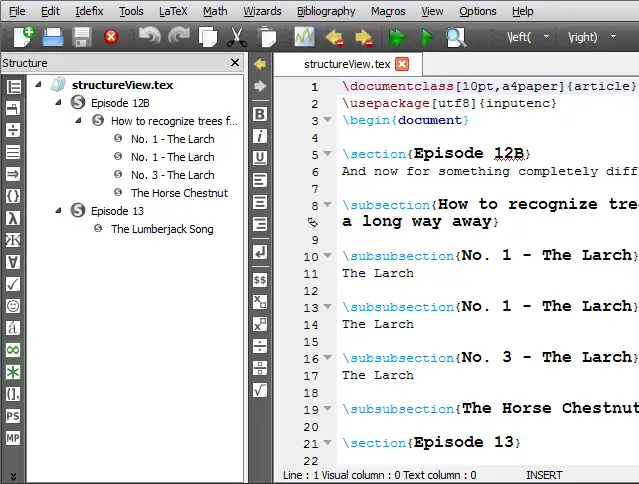Insert math mode with $$ icon
639x484 pixels.
click(260, 280)
